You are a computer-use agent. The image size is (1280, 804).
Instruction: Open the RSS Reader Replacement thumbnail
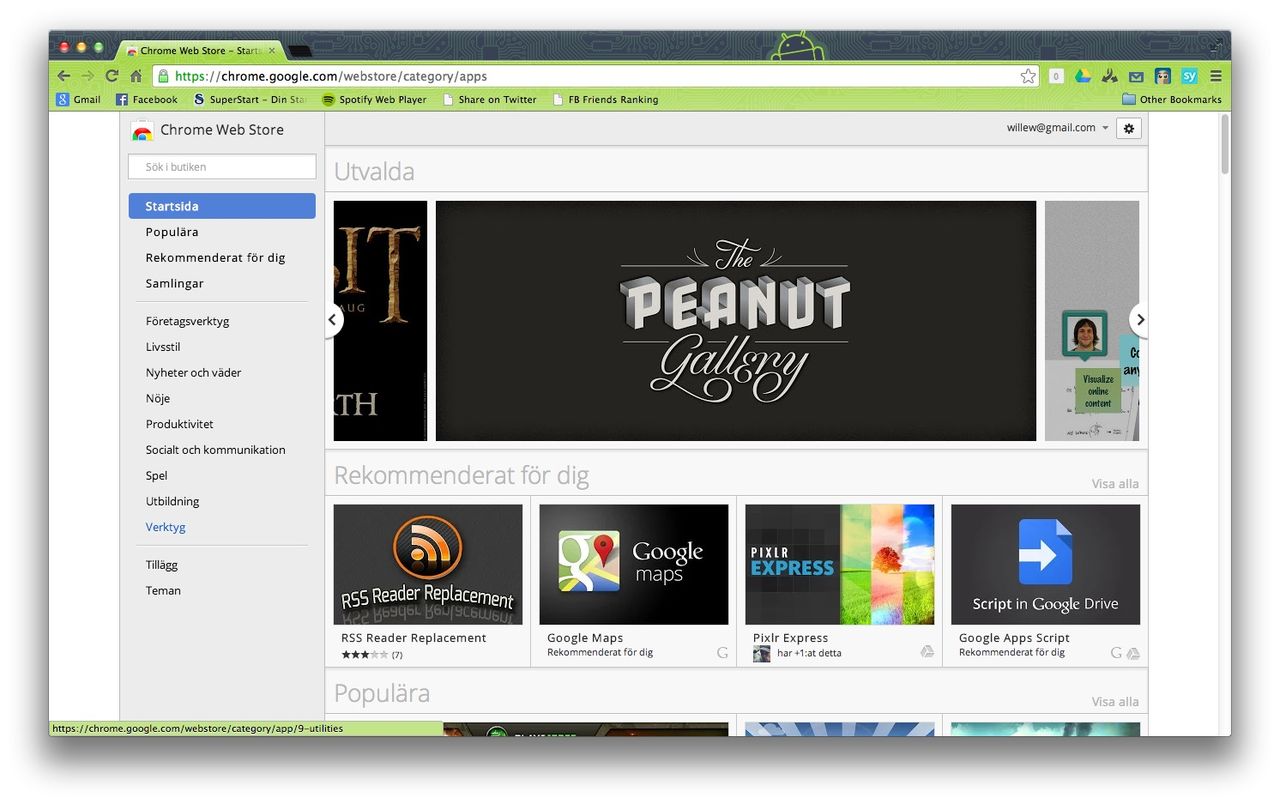pos(428,565)
